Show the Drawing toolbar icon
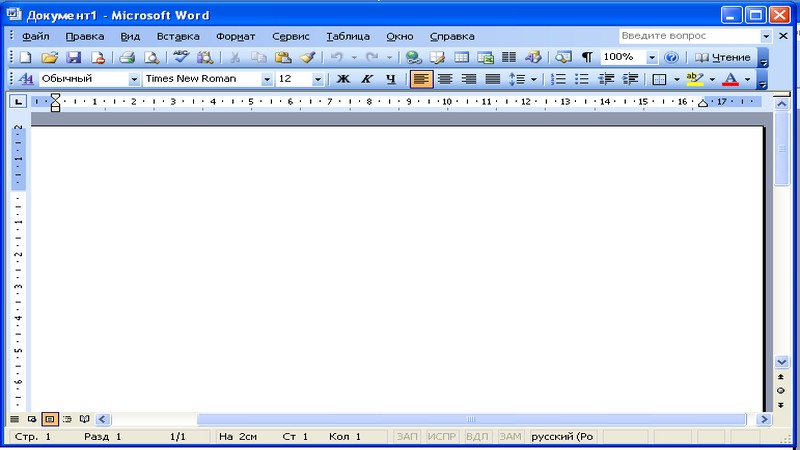 pos(533,57)
